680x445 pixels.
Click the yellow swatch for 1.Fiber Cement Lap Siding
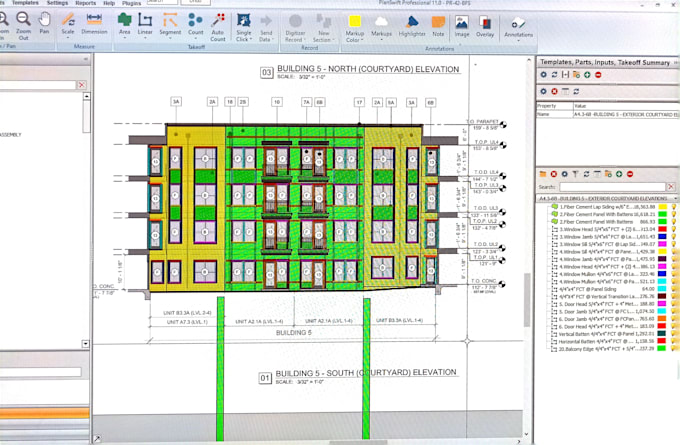pos(662,207)
